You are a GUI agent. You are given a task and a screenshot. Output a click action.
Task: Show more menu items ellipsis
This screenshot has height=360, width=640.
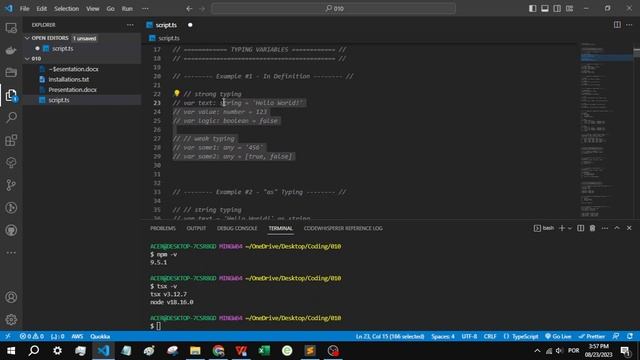point(145,8)
